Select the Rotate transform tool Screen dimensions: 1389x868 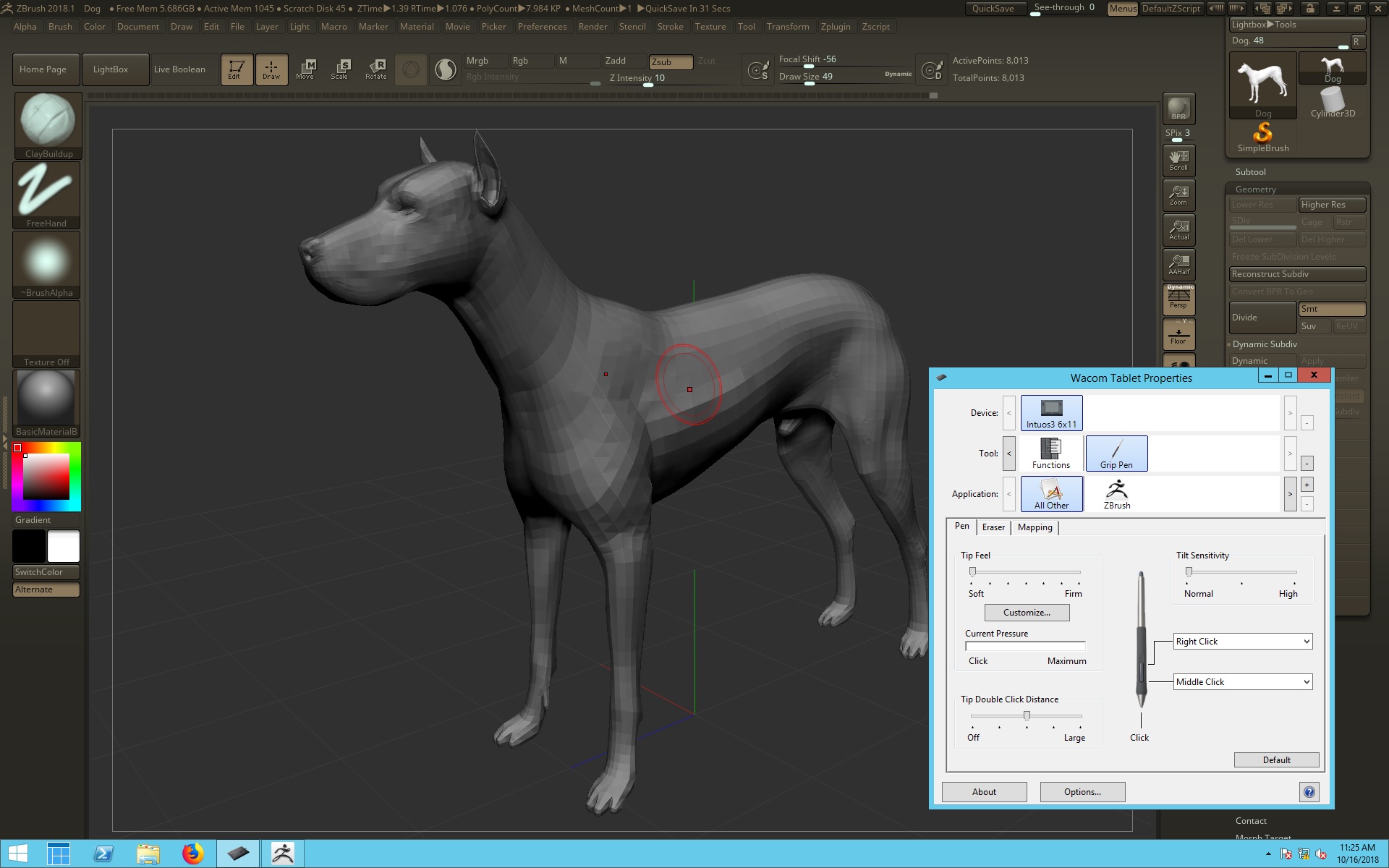coord(375,69)
